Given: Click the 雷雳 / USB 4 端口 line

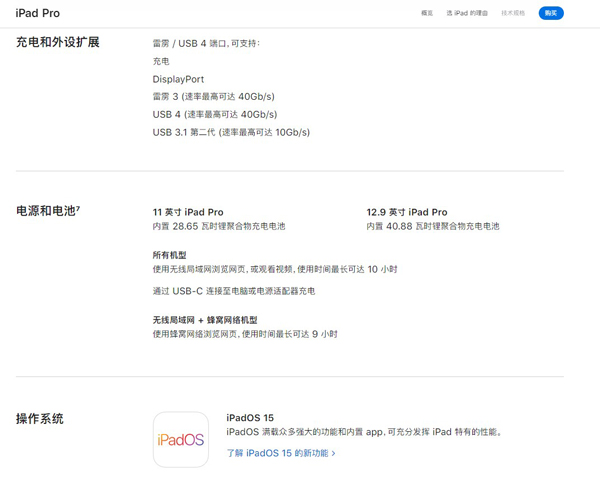Looking at the screenshot, I should click(x=206, y=43).
